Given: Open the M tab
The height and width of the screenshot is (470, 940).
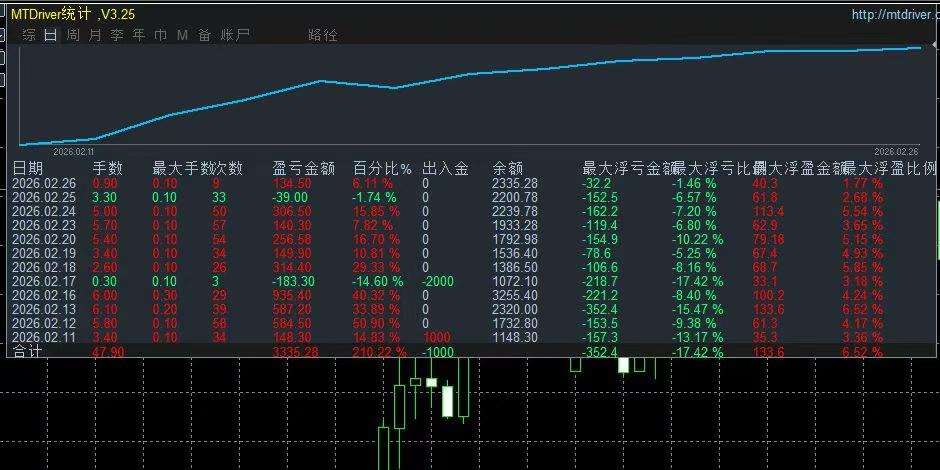Looking at the screenshot, I should pyautogui.click(x=182, y=35).
